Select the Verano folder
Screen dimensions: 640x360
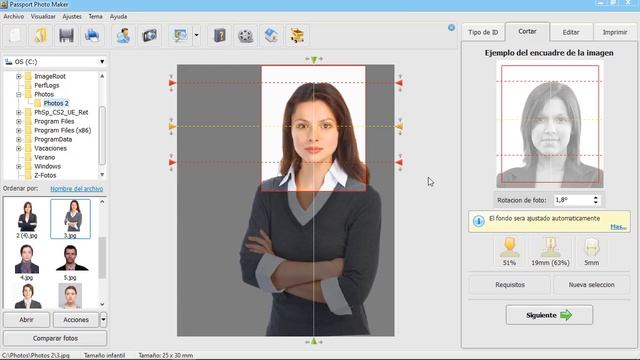44,157
